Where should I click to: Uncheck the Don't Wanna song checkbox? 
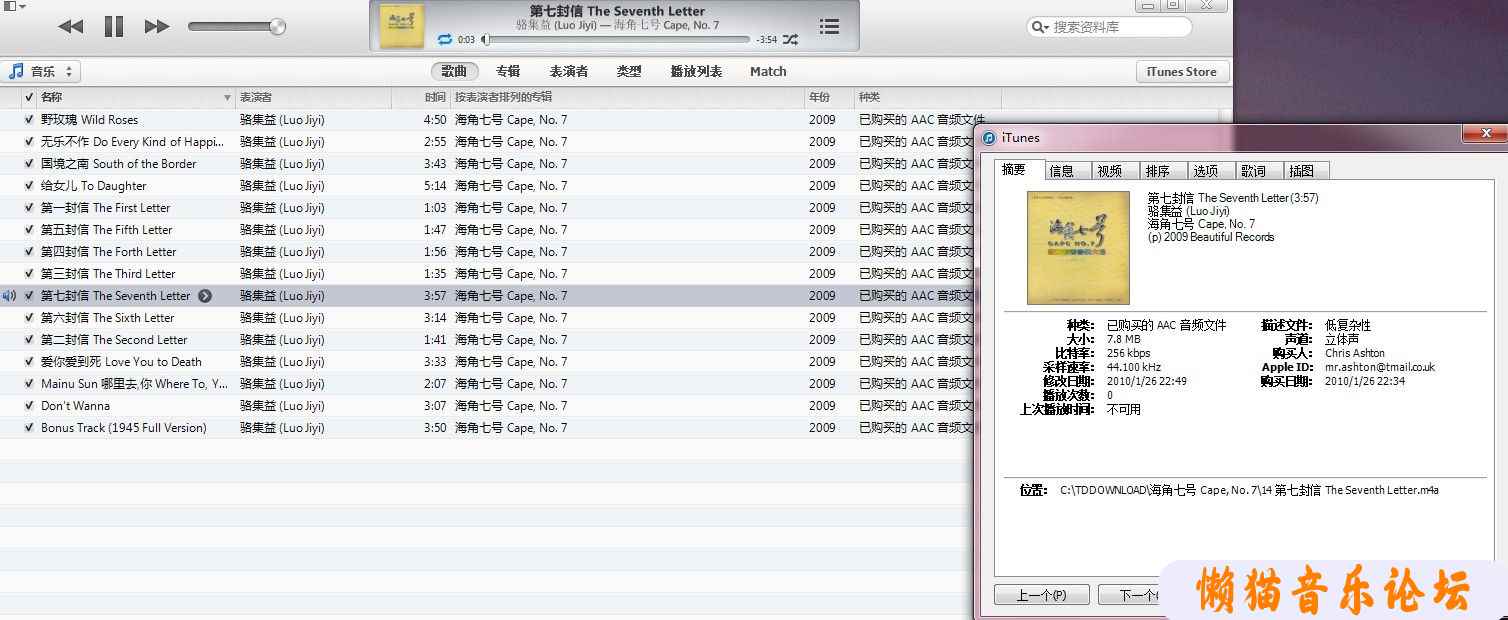click(x=29, y=406)
